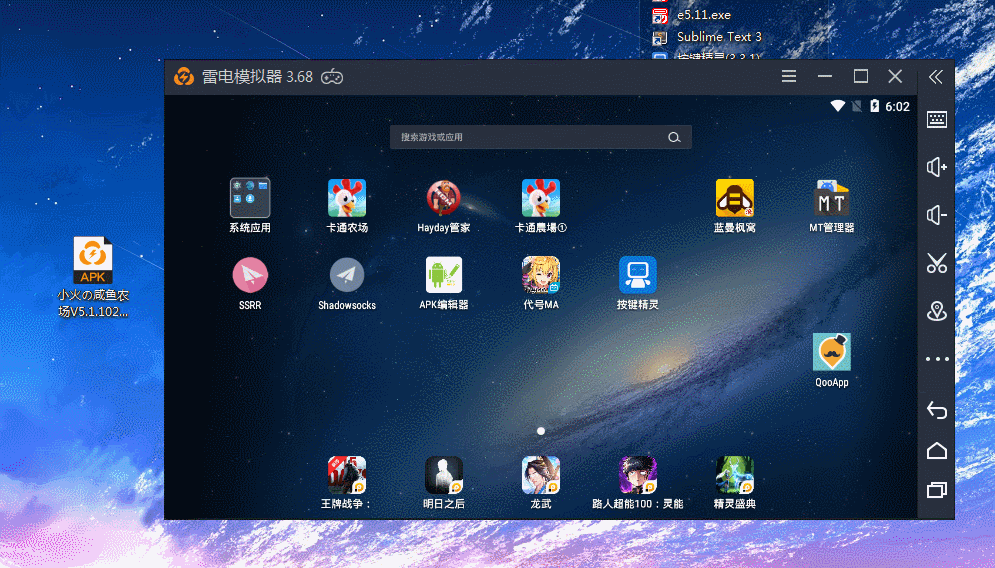Image resolution: width=995 pixels, height=568 pixels.
Task: Click the Android home button
Action: tap(937, 451)
